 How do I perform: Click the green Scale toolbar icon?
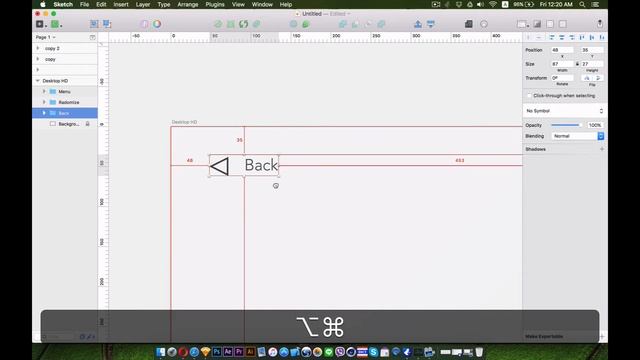(x=306, y=24)
